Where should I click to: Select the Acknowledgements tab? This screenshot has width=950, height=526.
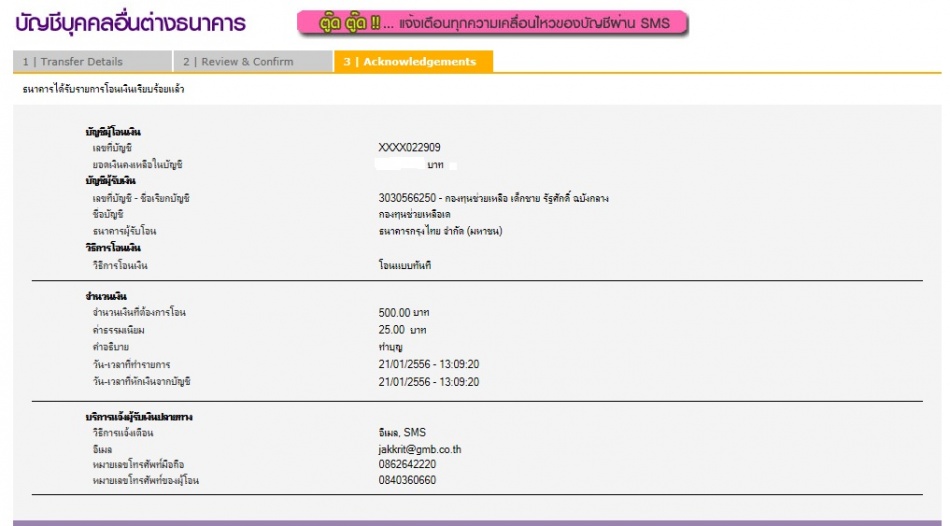(x=410, y=62)
